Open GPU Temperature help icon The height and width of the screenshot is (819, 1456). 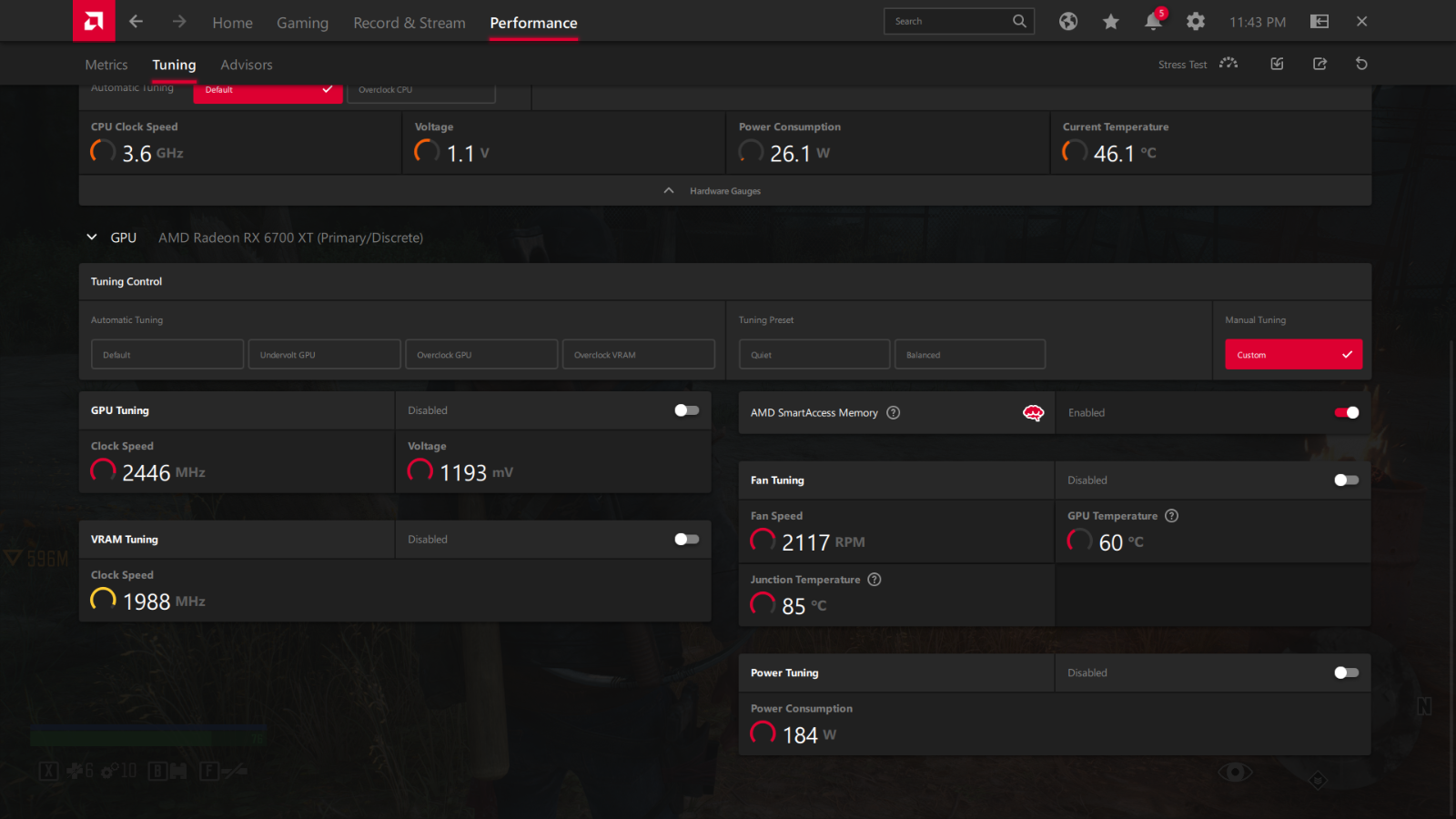tap(1172, 516)
